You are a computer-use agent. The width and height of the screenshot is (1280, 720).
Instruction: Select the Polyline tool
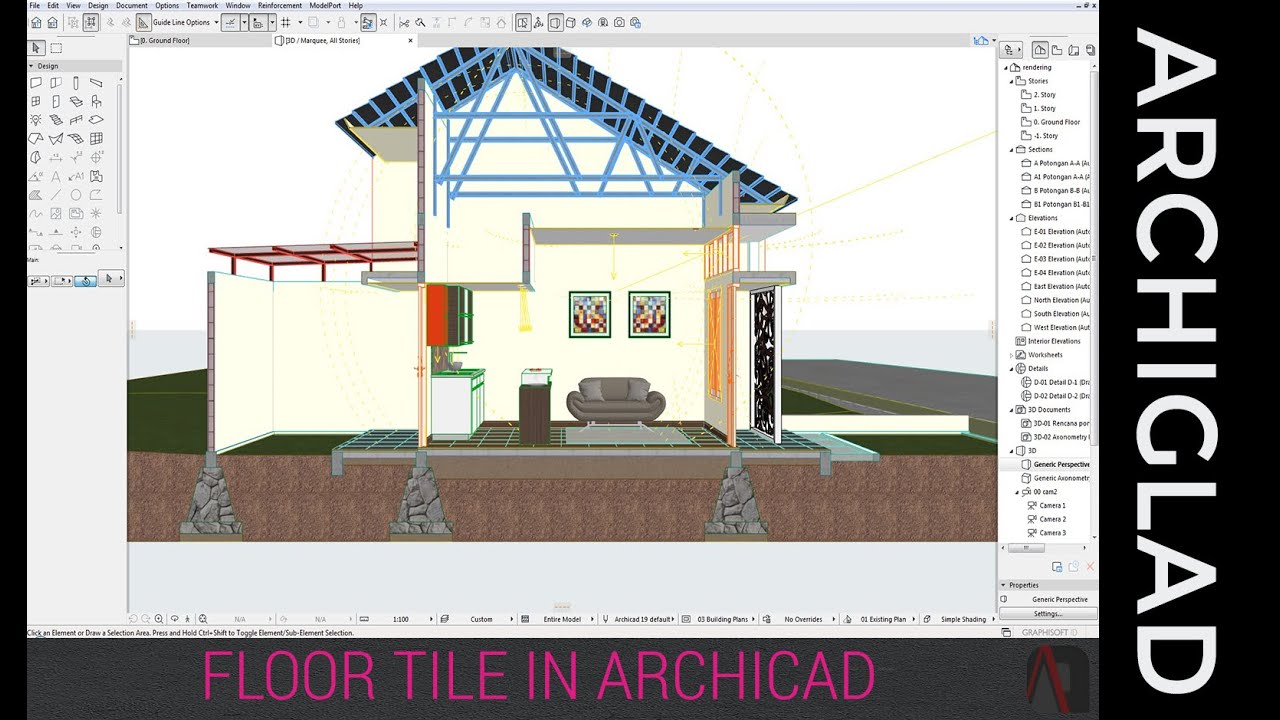coord(96,195)
